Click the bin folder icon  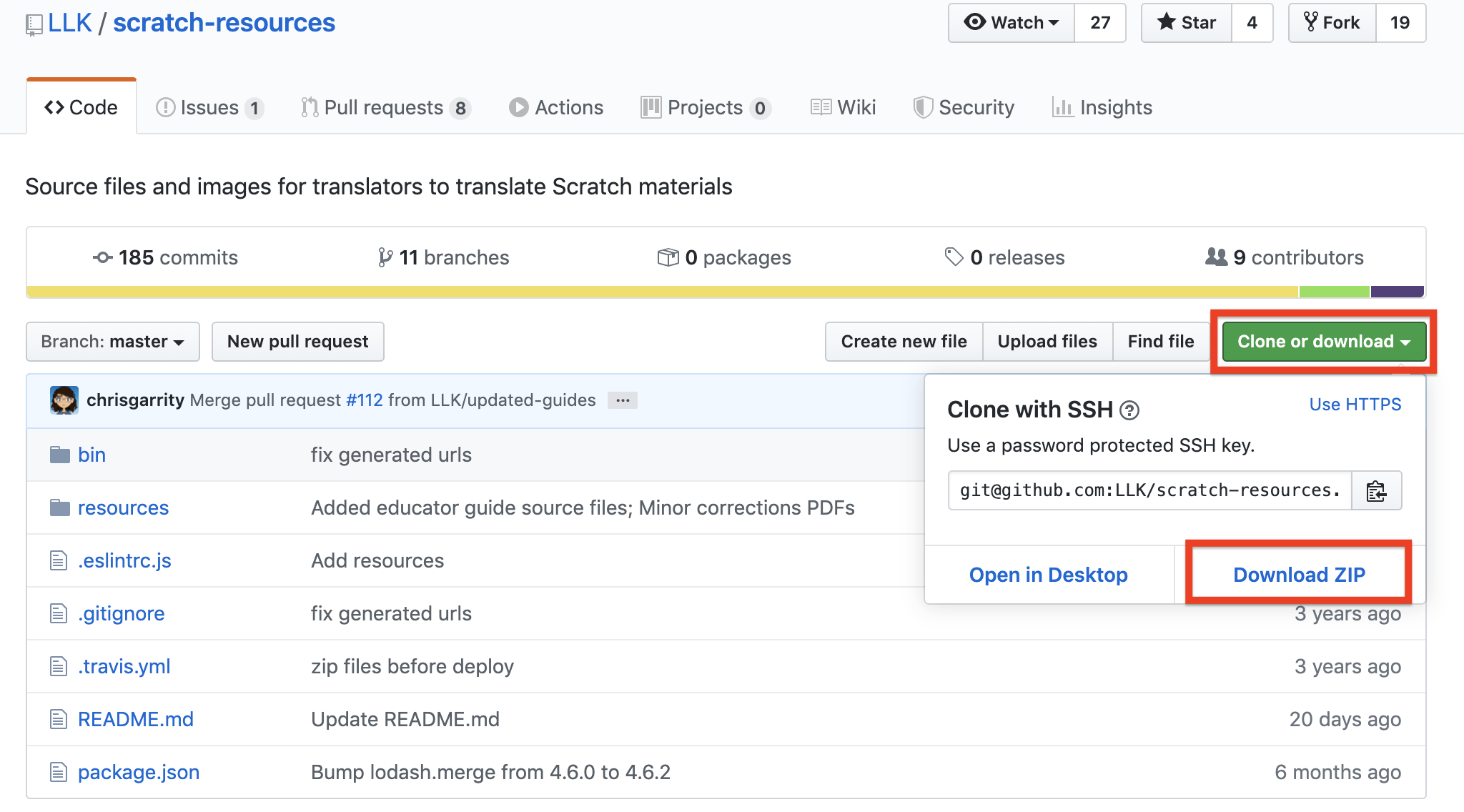coord(60,455)
